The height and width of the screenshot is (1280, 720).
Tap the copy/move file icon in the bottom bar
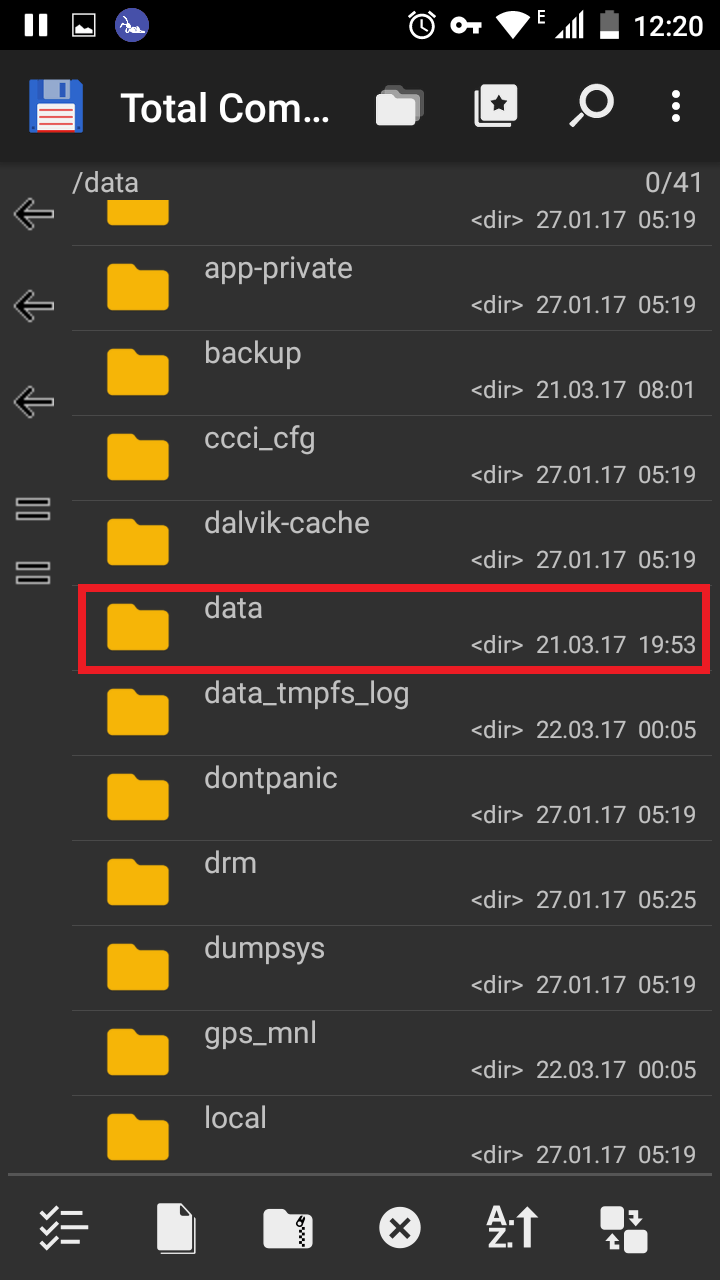176,1227
